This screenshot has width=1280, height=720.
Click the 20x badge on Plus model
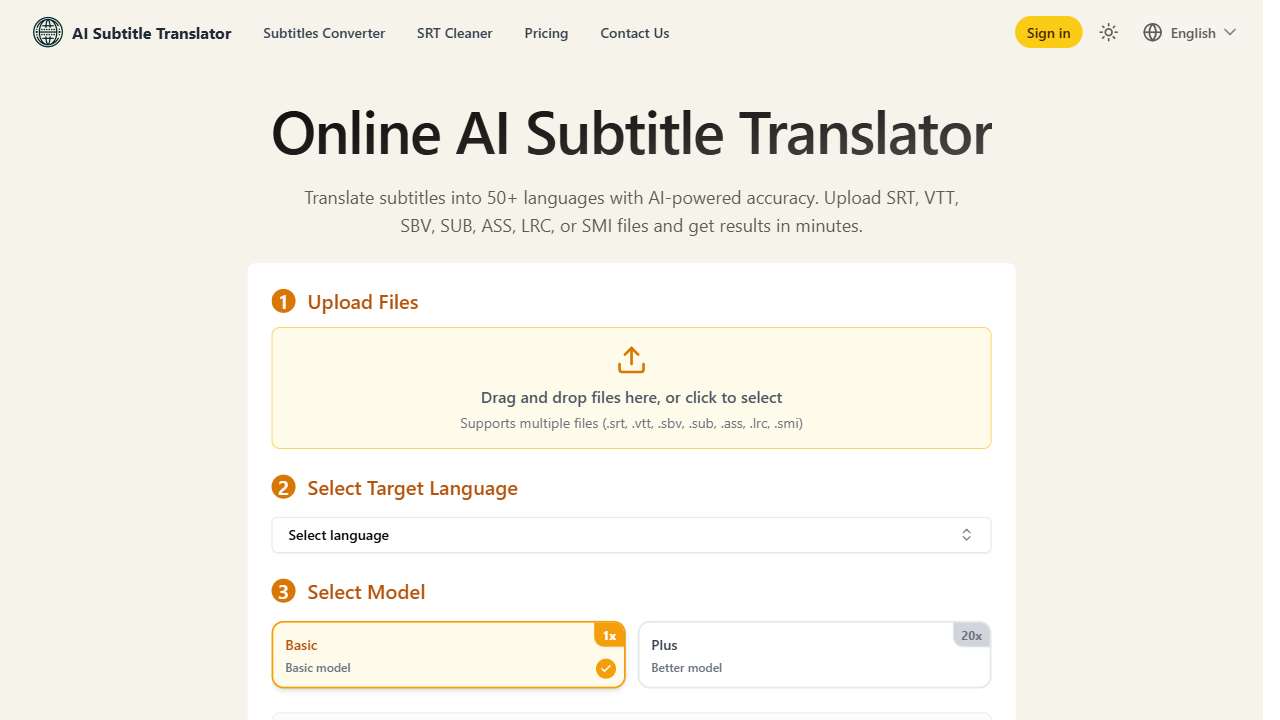(971, 634)
